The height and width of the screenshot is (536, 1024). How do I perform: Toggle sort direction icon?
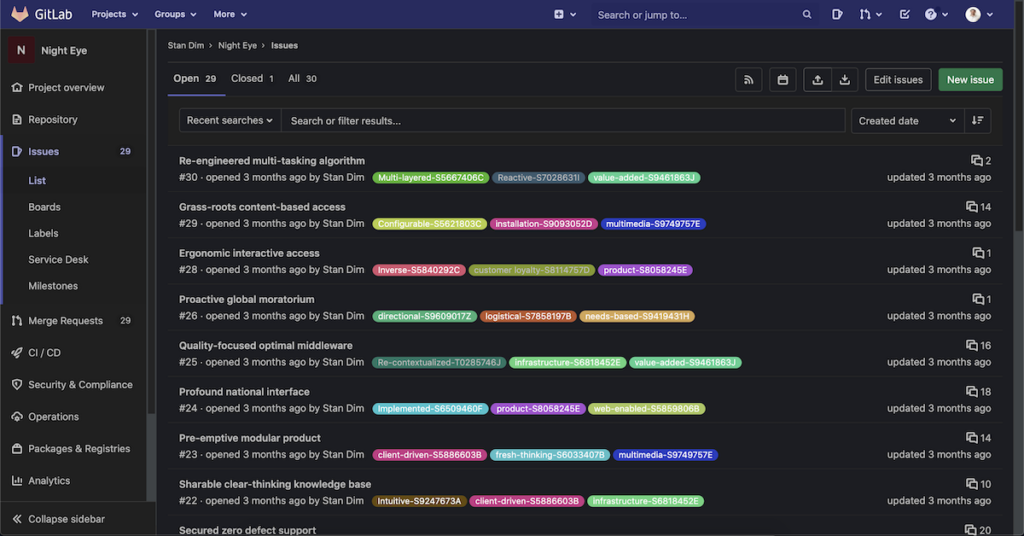click(x=978, y=121)
